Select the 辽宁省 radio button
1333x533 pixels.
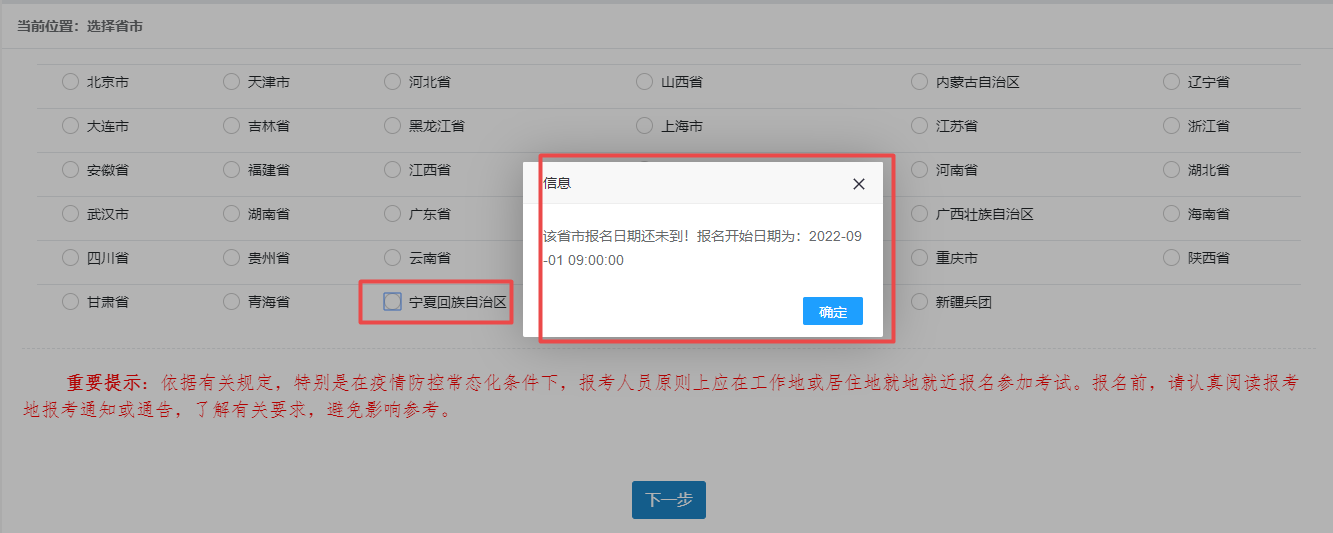pos(1171,82)
